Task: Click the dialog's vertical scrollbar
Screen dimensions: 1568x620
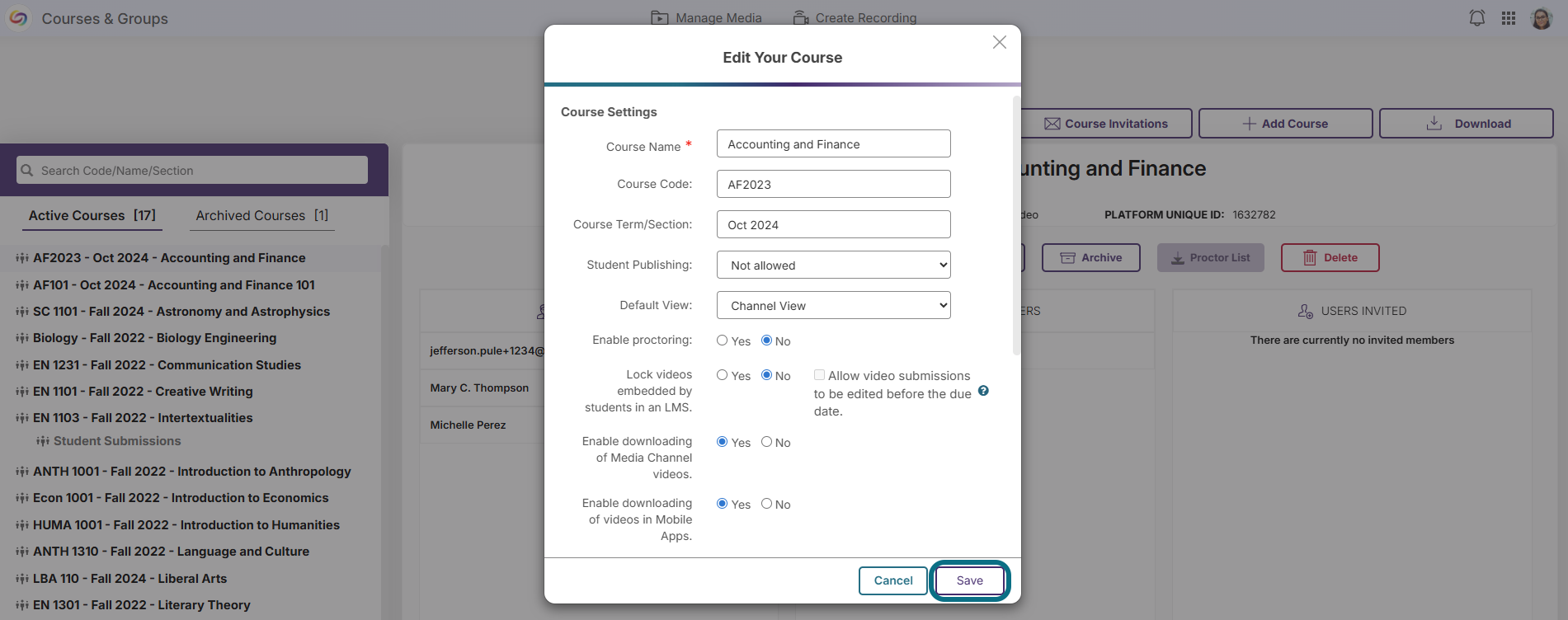Action: (x=1016, y=227)
